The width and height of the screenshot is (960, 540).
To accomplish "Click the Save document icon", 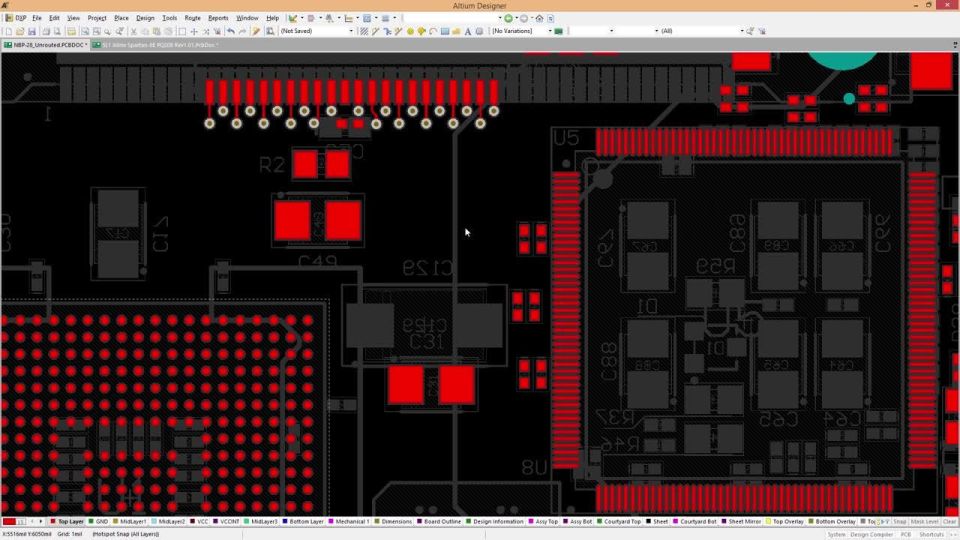I will pos(32,31).
